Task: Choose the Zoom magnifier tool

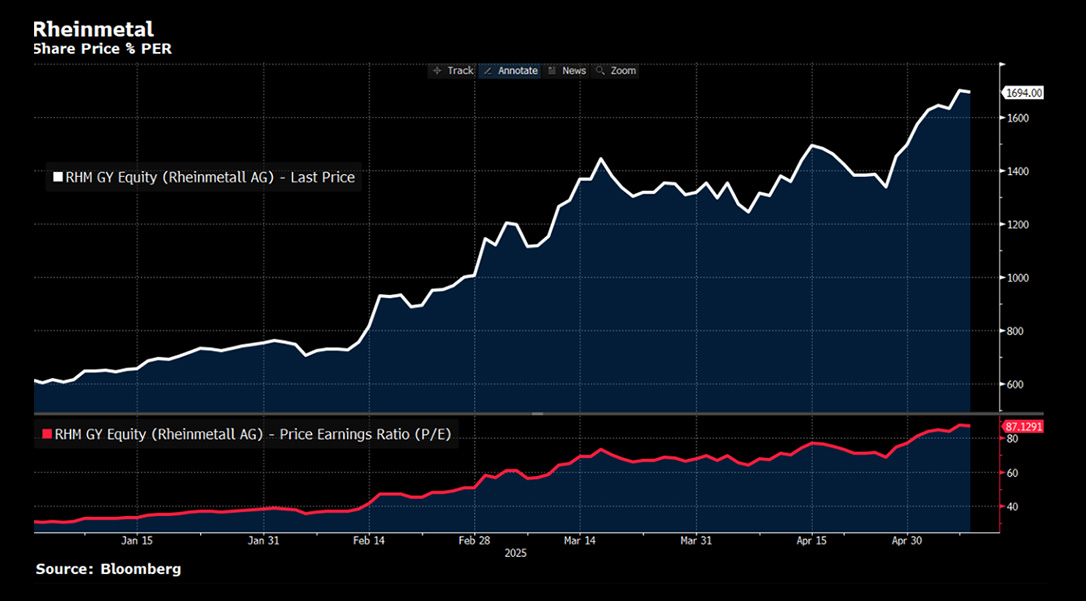Action: click(x=616, y=71)
